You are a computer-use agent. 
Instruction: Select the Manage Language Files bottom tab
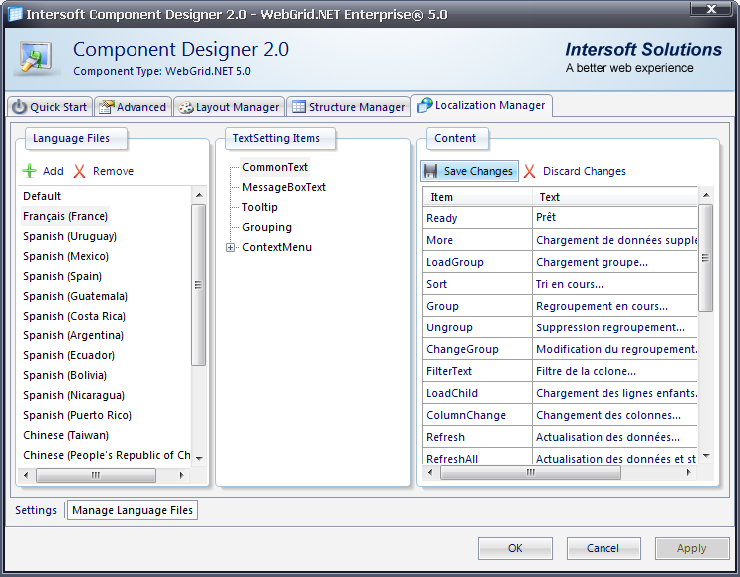(x=133, y=510)
